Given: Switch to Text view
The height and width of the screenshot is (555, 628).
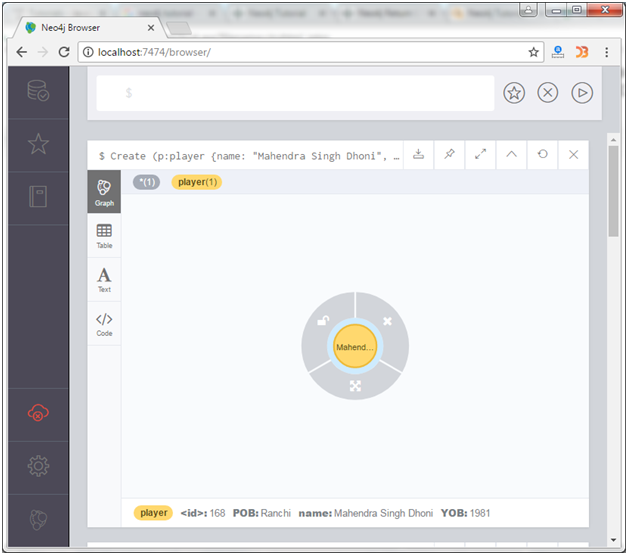Looking at the screenshot, I should 104,280.
